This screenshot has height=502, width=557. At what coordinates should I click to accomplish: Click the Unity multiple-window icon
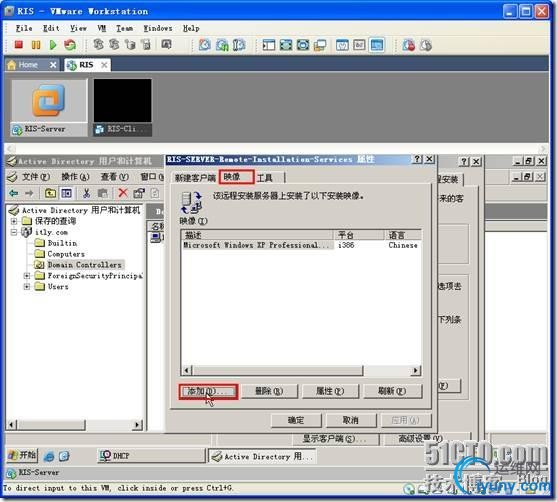320,45
